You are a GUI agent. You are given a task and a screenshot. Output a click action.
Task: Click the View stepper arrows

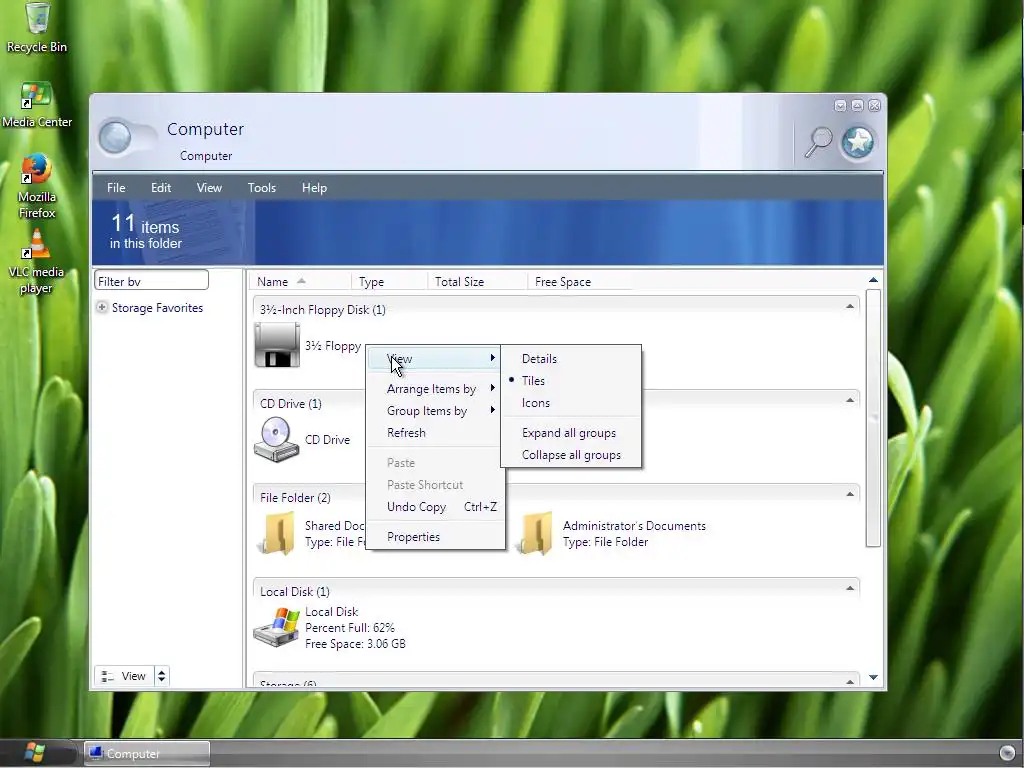coord(161,676)
